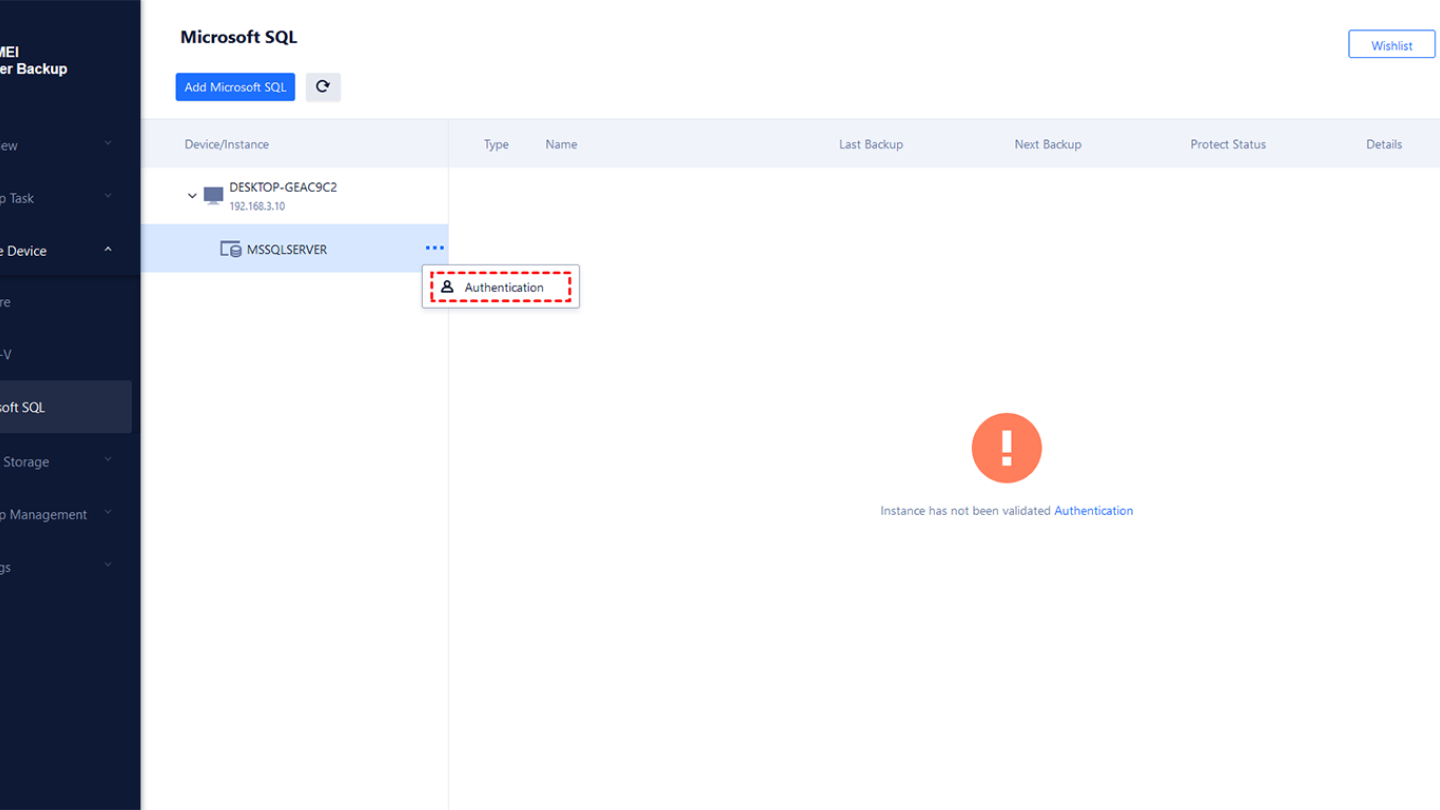Open the three-dot menu for MSSQLSERVER

434,248
